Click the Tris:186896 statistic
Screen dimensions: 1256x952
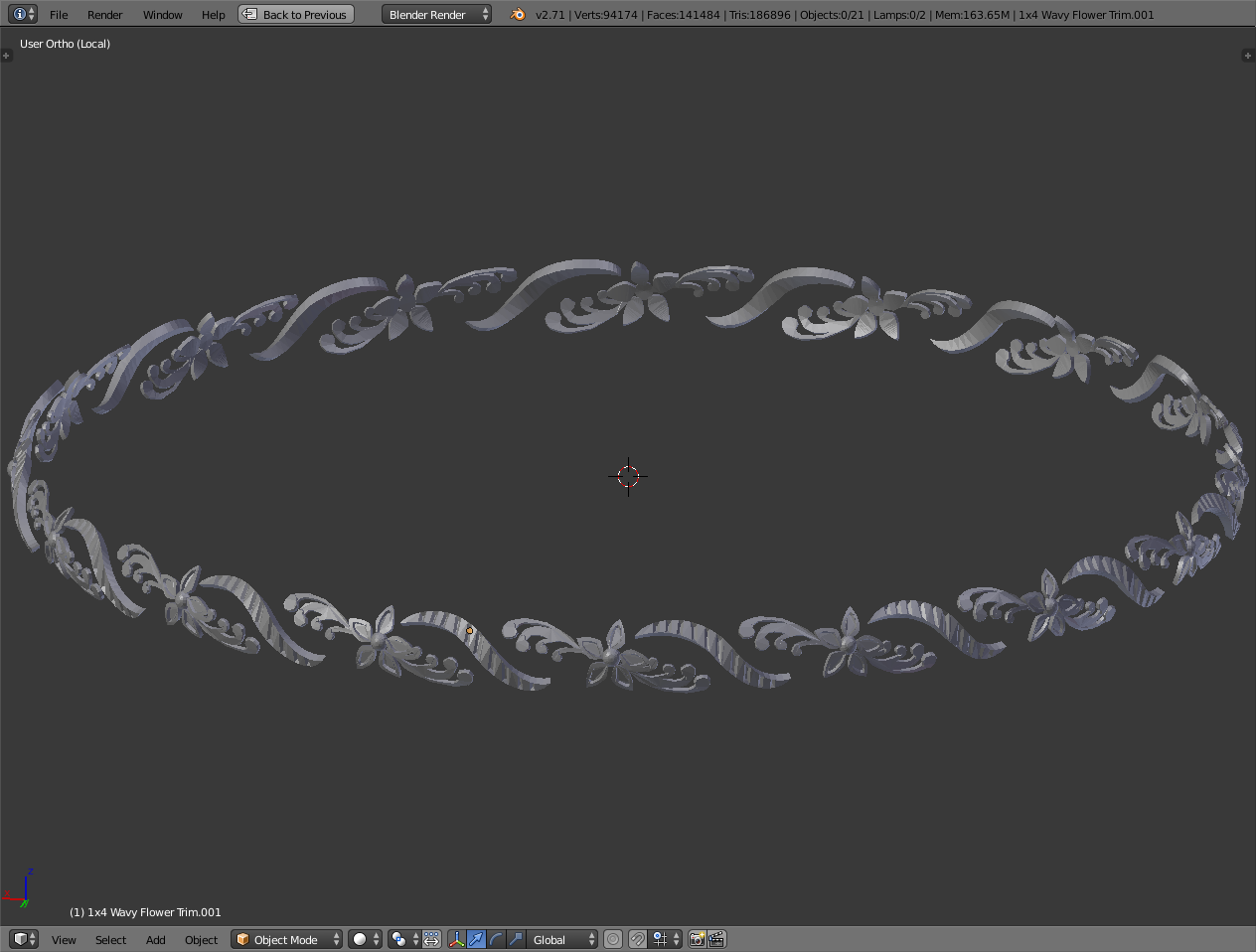click(x=760, y=15)
